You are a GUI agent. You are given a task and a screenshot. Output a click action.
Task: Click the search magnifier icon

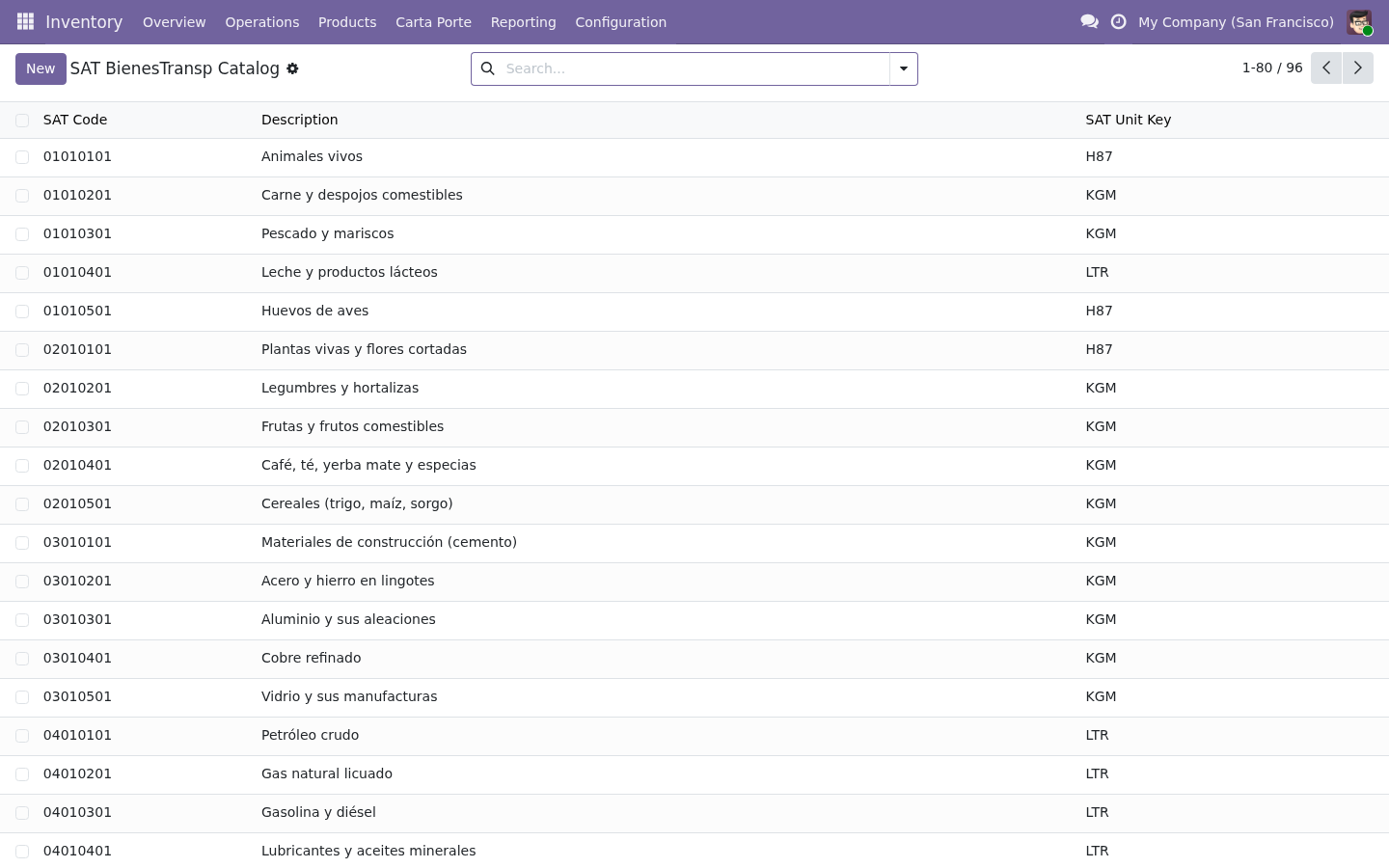coord(488,68)
